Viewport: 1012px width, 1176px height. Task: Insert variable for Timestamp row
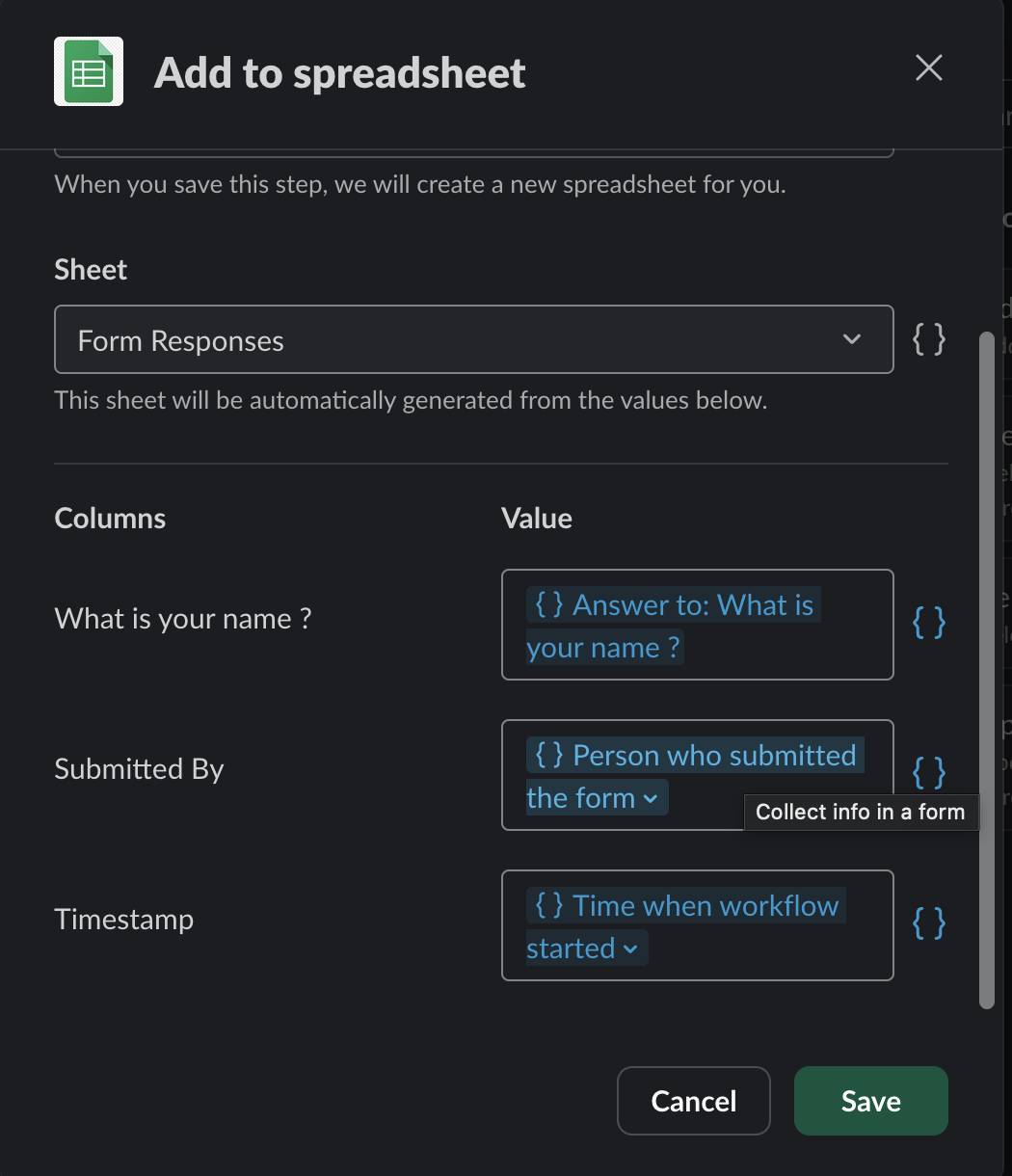pos(928,924)
